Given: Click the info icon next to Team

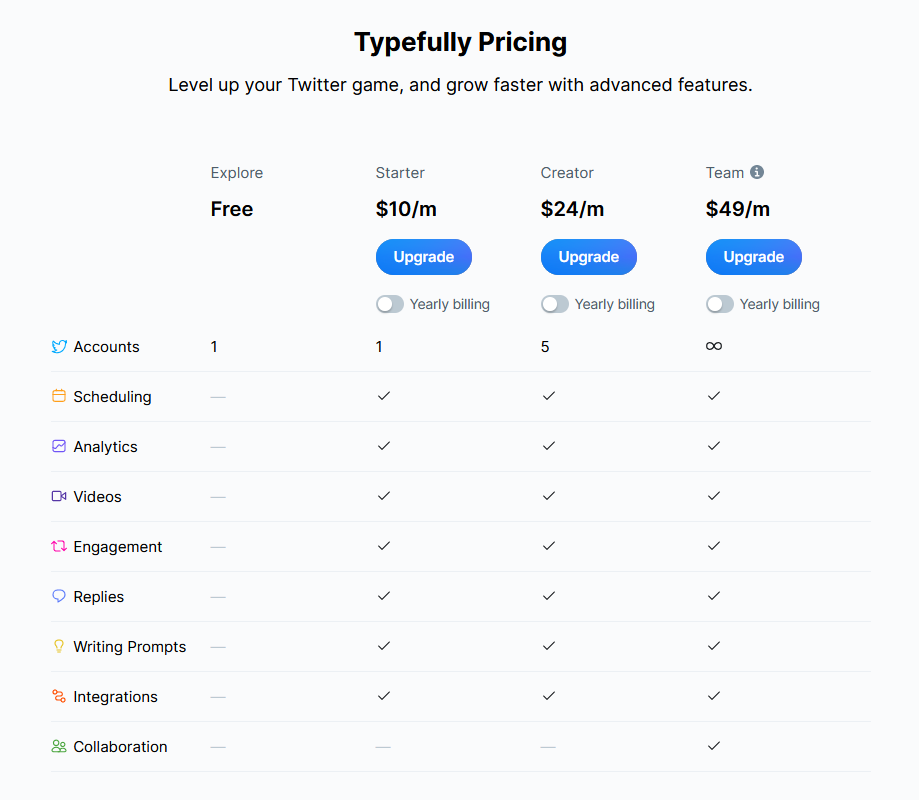Looking at the screenshot, I should coord(757,172).
